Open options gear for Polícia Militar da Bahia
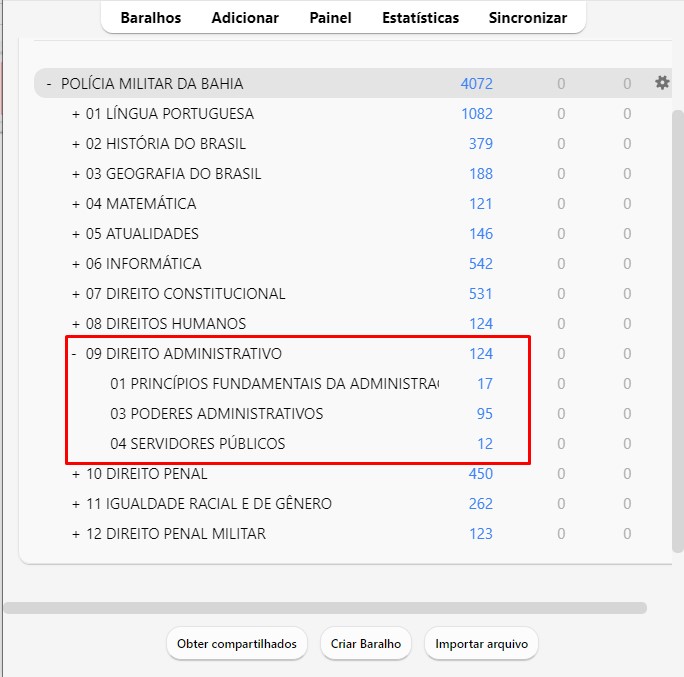684x677 pixels. [x=662, y=82]
